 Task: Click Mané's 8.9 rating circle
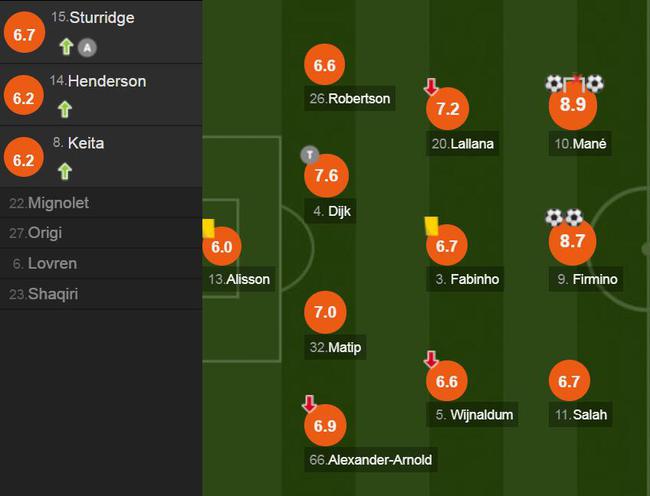tap(573, 105)
